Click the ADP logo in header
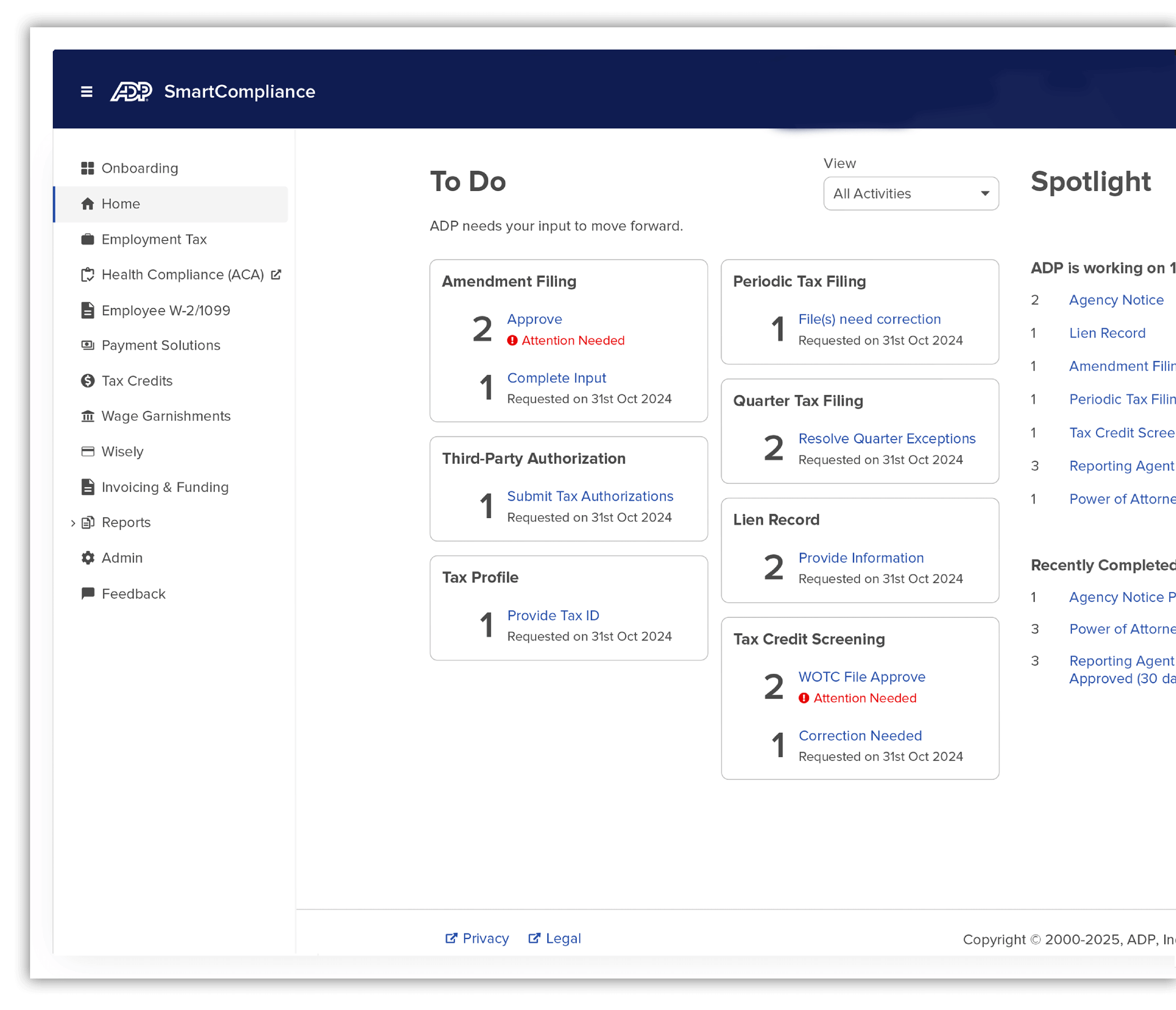 (131, 91)
